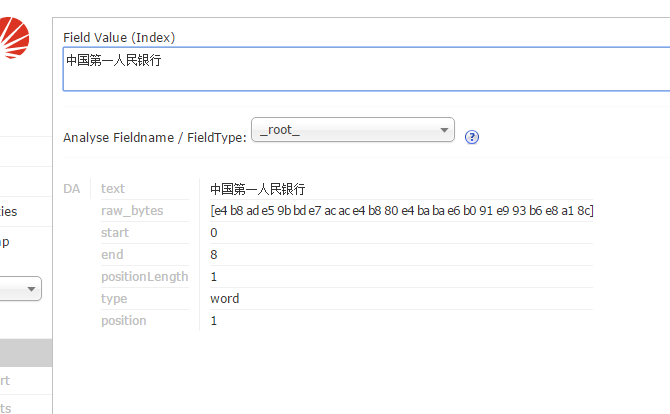Screen dimensions: 670x414
Task: Click the 'position' row label
Action: (x=123, y=321)
